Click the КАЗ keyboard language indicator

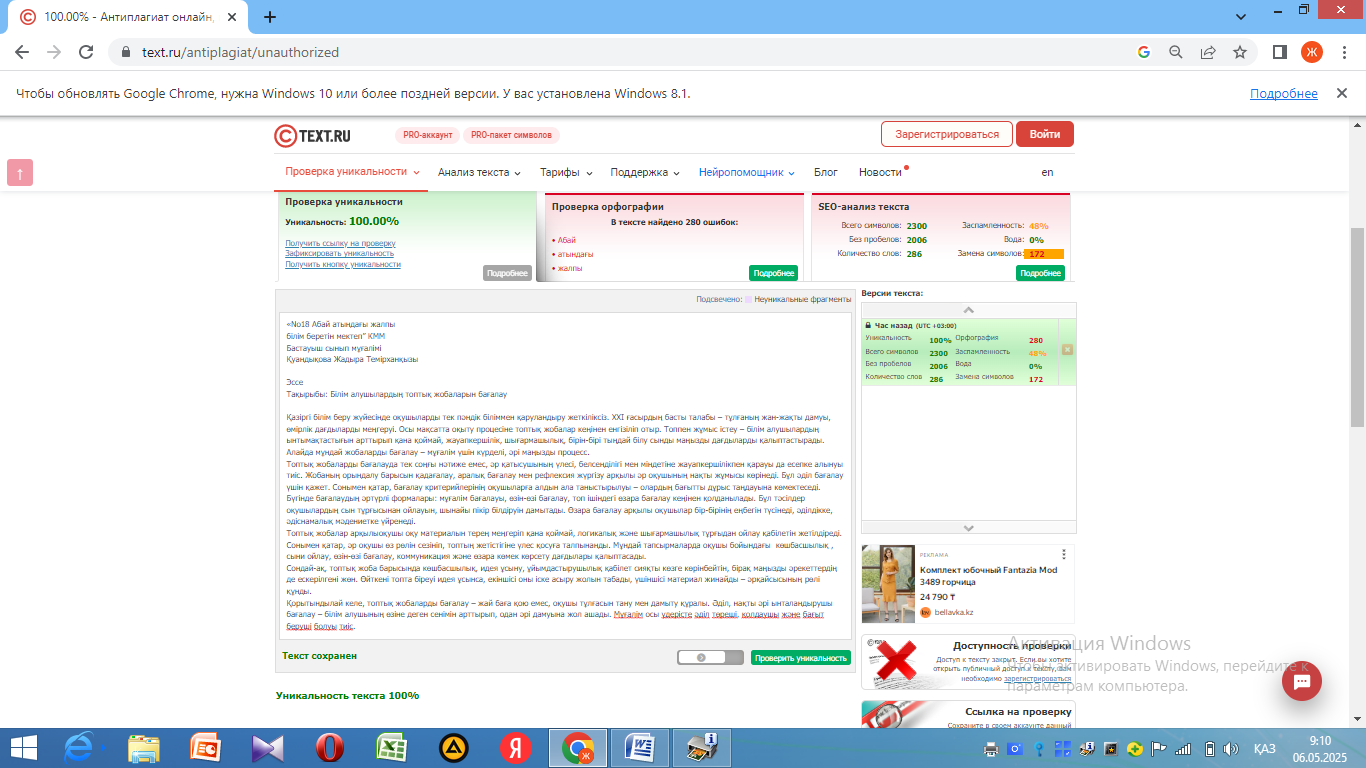(1264, 749)
